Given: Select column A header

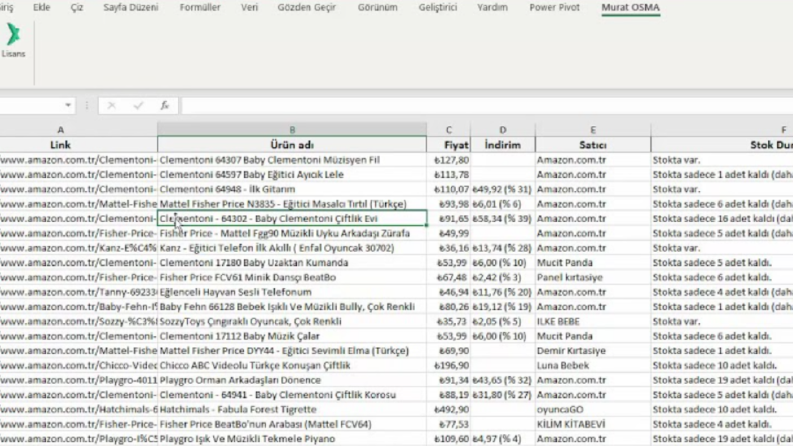Looking at the screenshot, I should click(60, 129).
